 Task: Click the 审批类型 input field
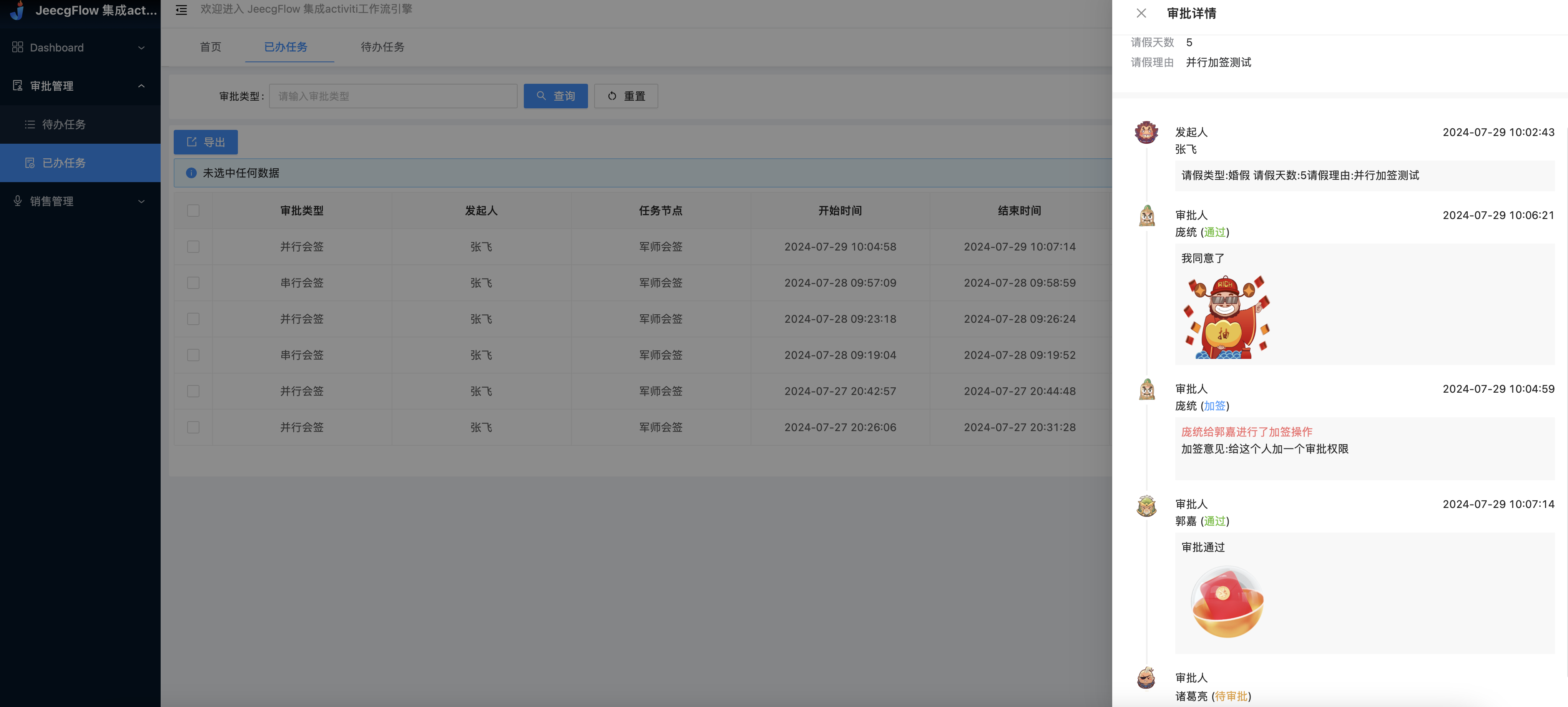[393, 96]
